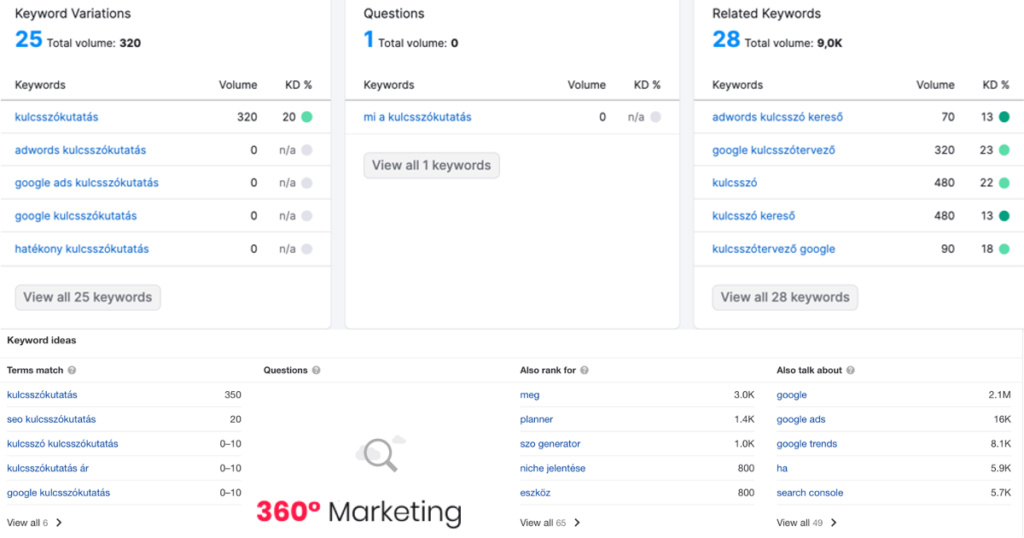This screenshot has width=1024, height=538.
Task: Click View all 1 keywords button
Action: click(432, 165)
